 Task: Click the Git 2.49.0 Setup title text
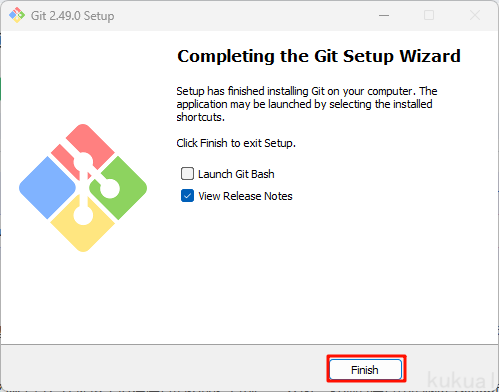[73, 16]
